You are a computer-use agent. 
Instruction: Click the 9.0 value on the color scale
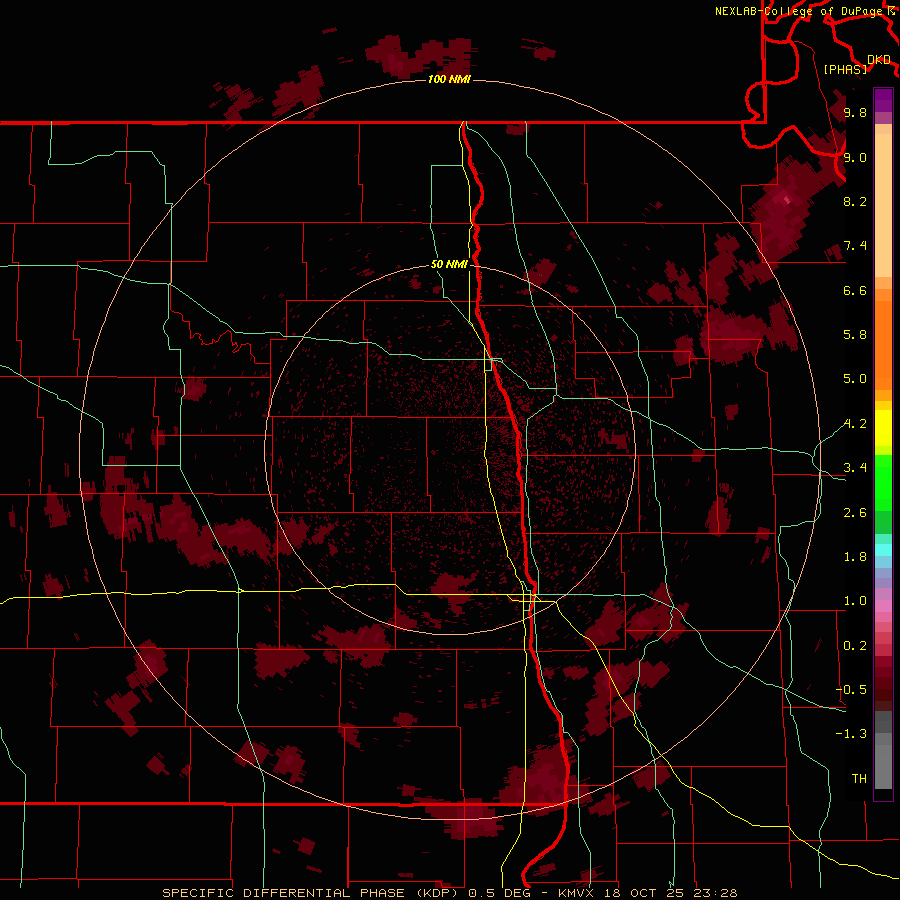[x=855, y=157]
